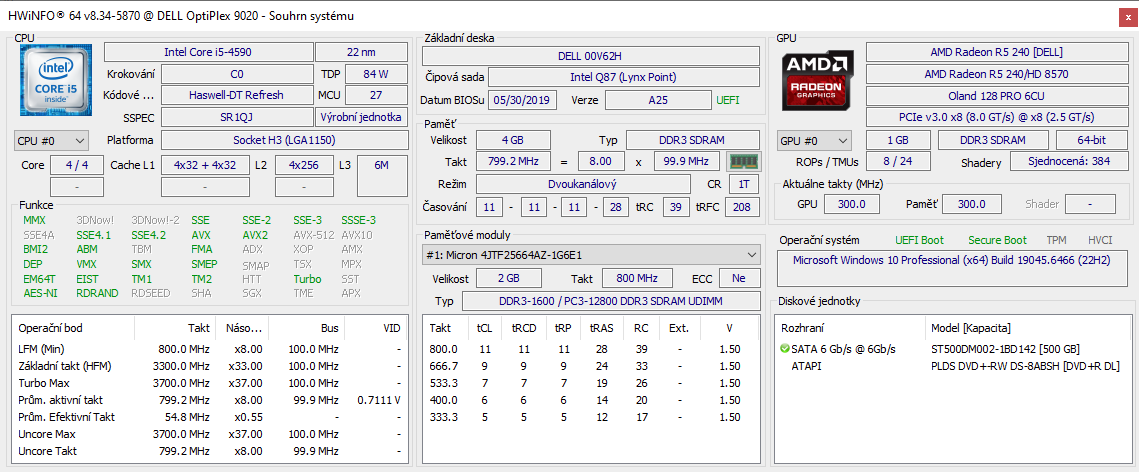
Task: Click the green memory module icon
Action: pyautogui.click(x=741, y=161)
